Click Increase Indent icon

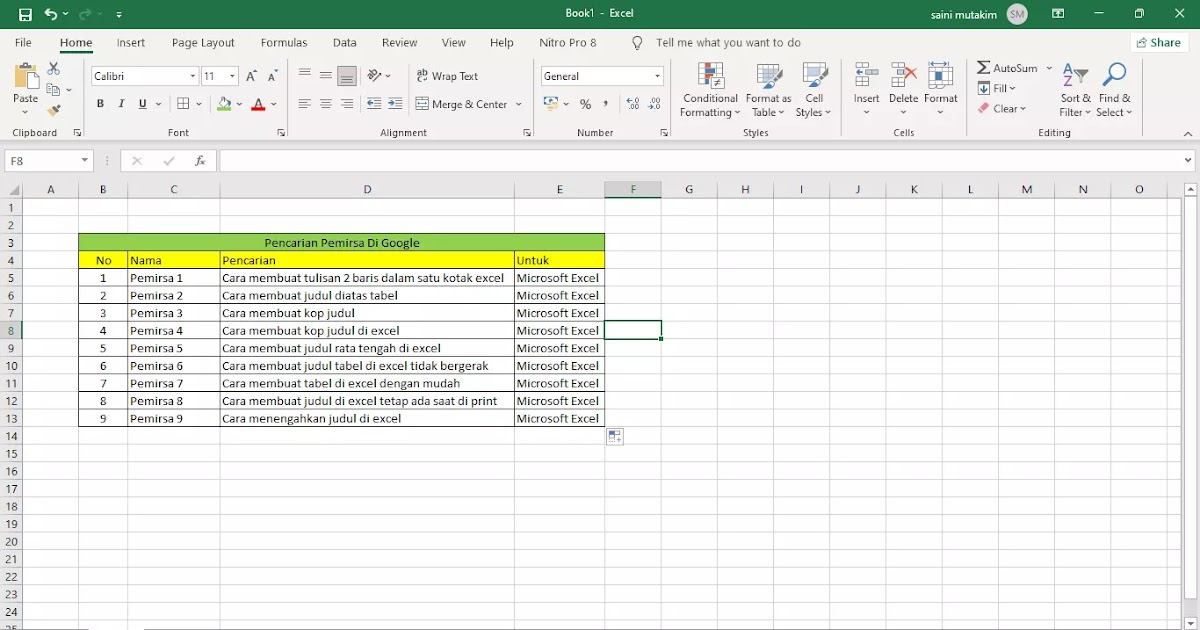tap(395, 104)
